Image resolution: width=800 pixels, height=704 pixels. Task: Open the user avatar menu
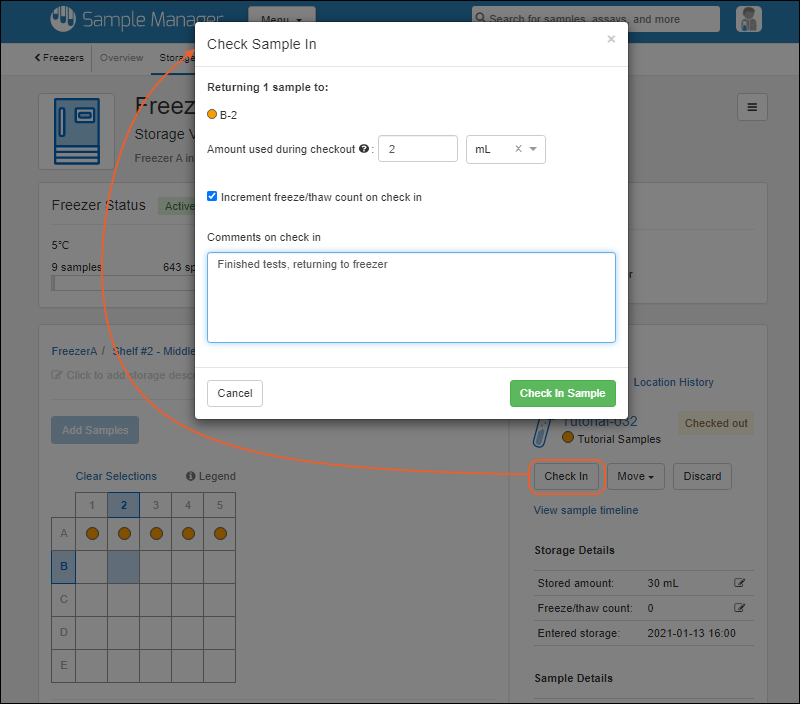[x=747, y=19]
